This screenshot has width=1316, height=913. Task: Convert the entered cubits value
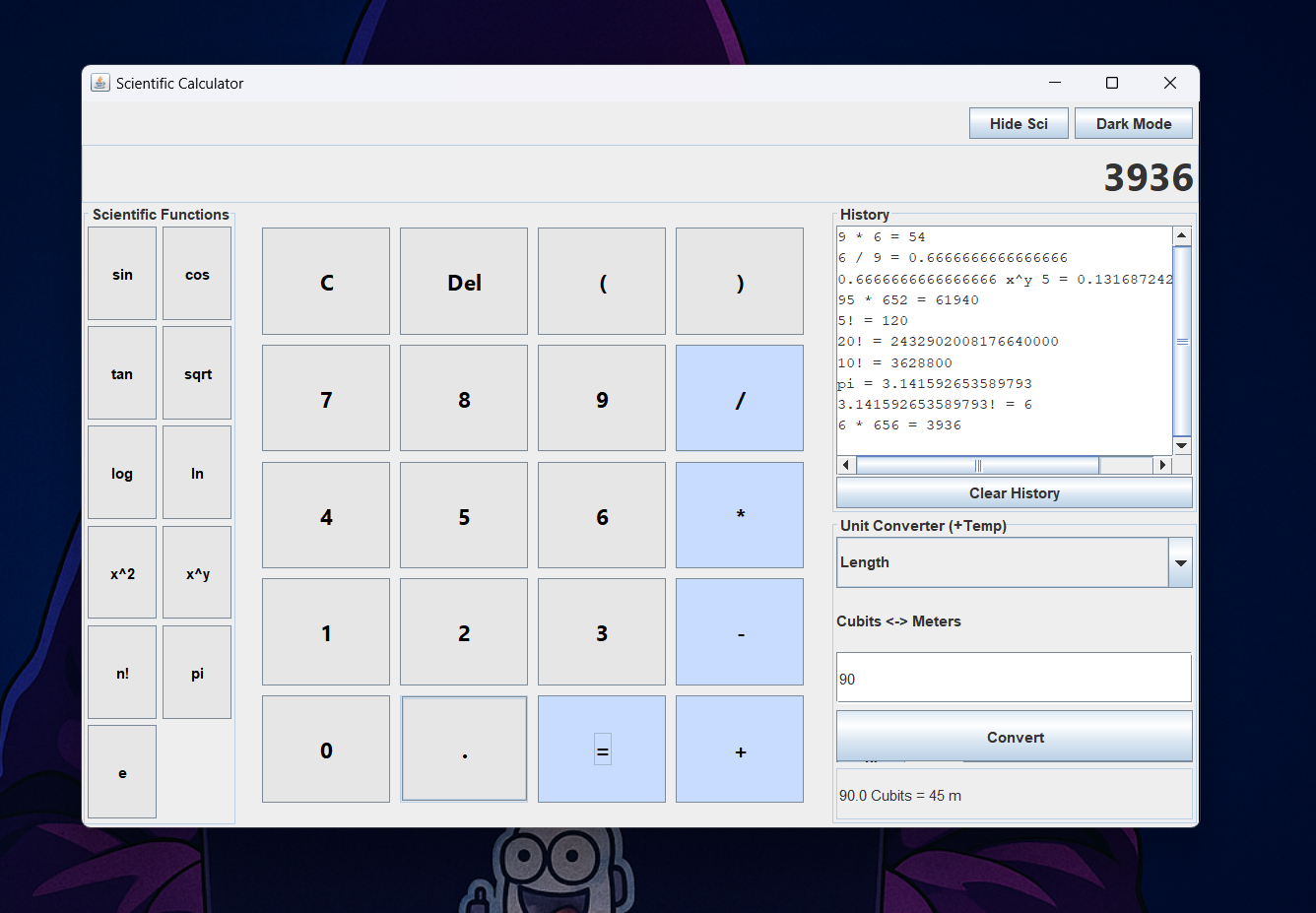point(1015,737)
